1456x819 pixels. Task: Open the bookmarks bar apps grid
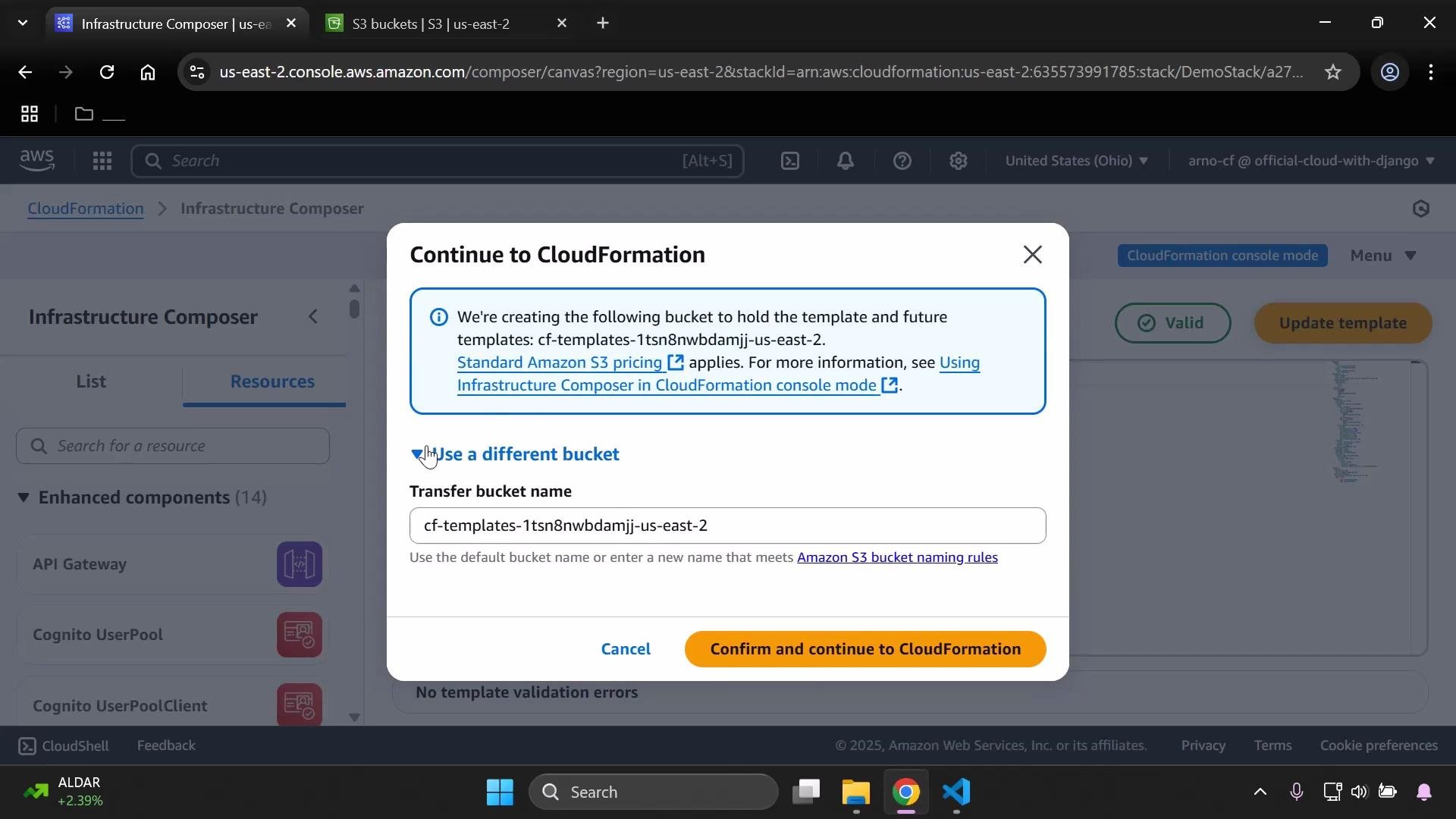pyautogui.click(x=30, y=114)
